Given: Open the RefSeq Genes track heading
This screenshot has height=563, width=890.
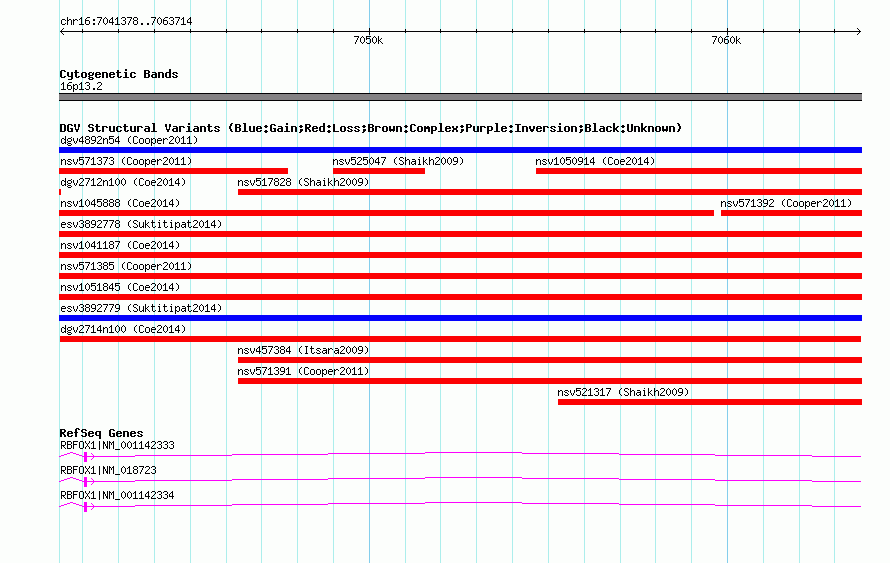Looking at the screenshot, I should pos(101,433).
